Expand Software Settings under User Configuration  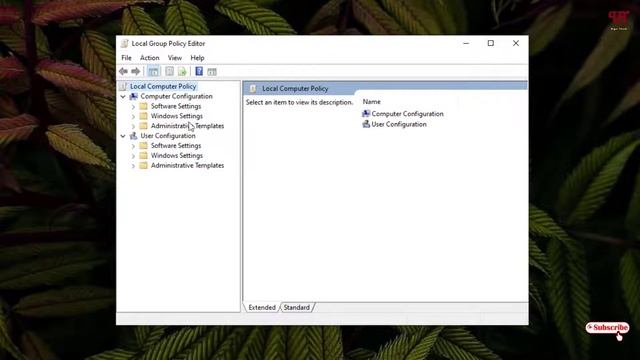[x=133, y=146]
